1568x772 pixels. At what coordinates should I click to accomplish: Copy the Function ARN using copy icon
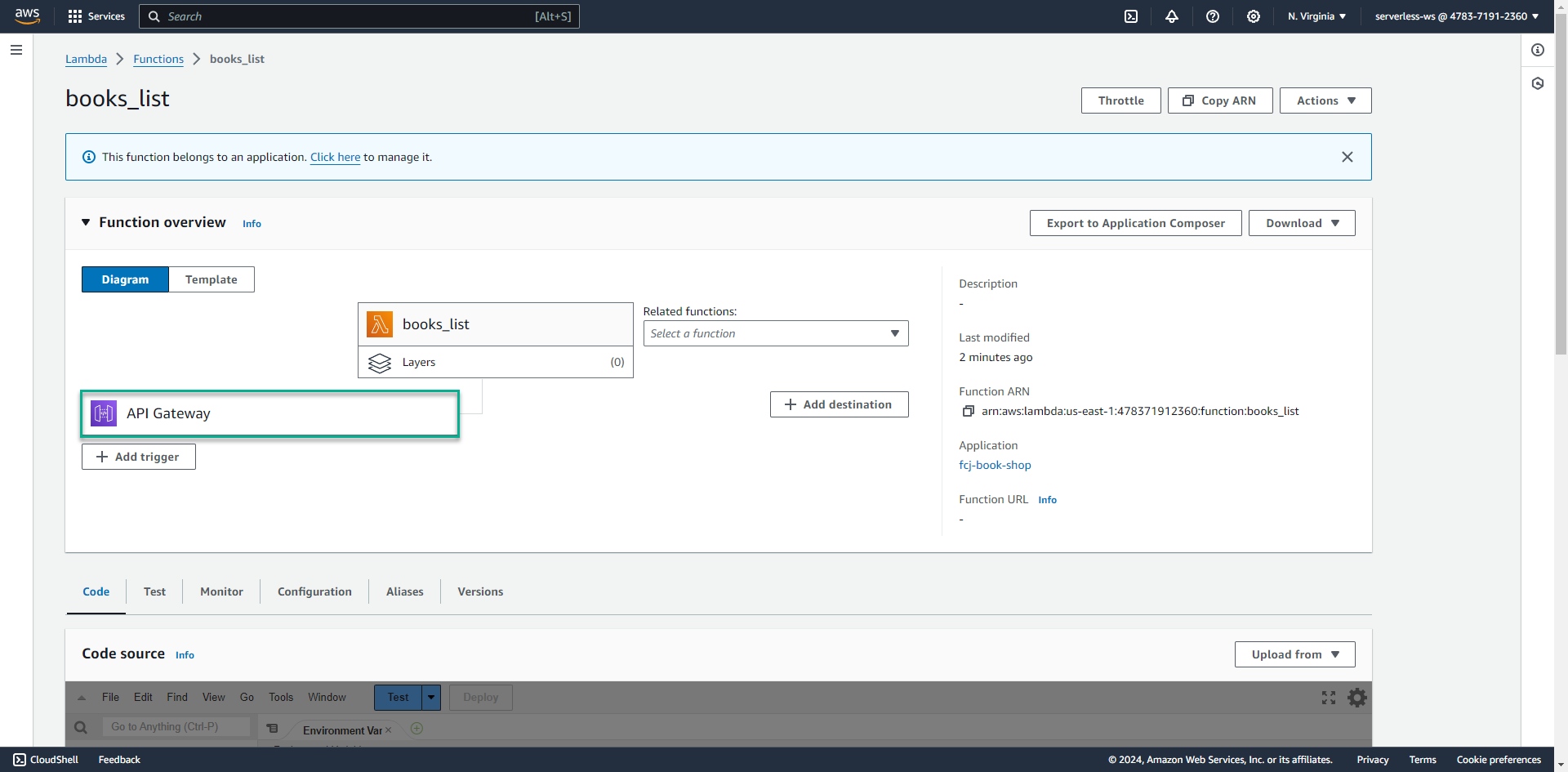(x=968, y=411)
